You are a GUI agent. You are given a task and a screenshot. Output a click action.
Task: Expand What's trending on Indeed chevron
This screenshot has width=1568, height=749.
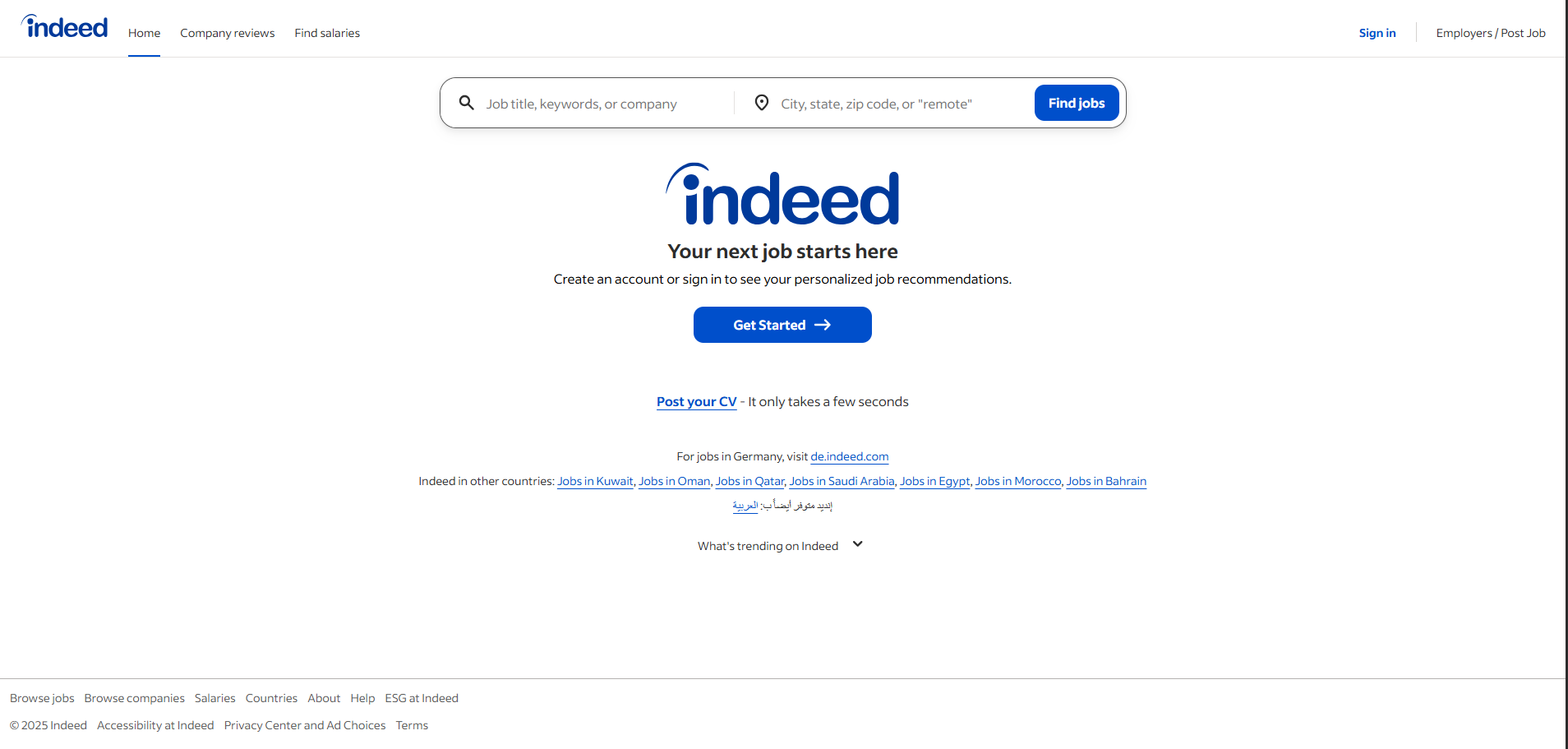coord(857,544)
